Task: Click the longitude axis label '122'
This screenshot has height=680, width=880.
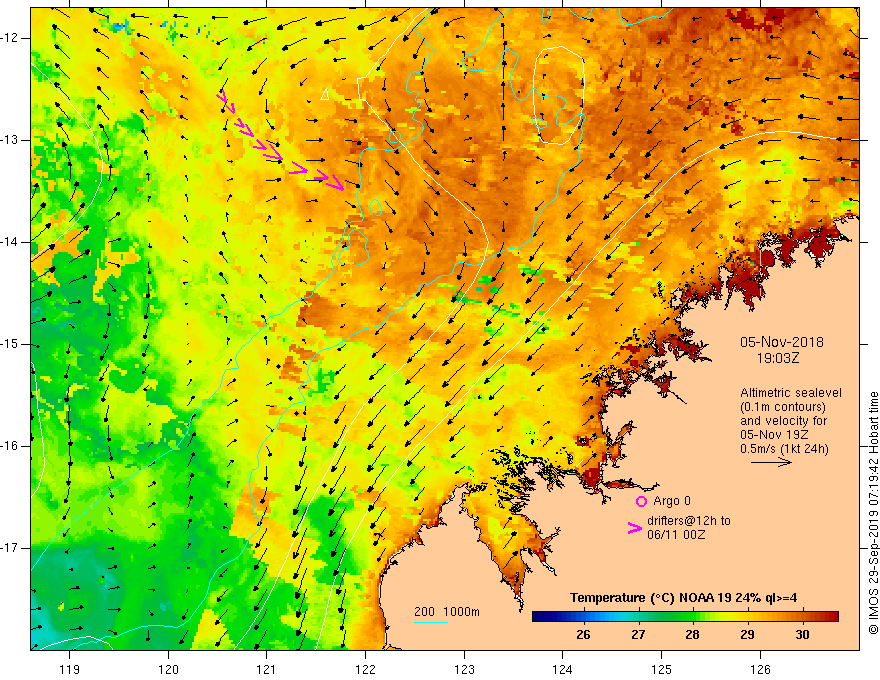Action: tap(365, 669)
